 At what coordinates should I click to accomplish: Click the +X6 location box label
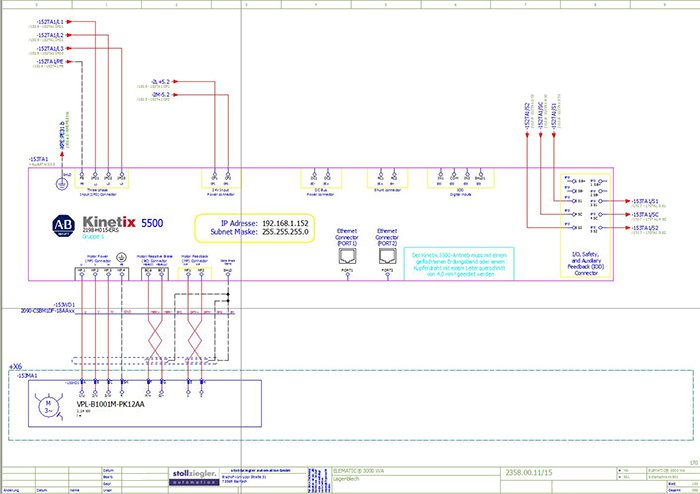[15, 366]
